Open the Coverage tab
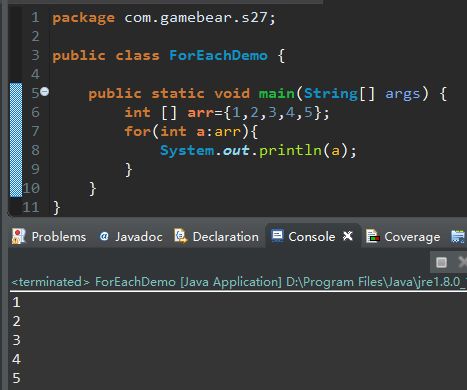Viewport: 467px width, 390px height. click(x=403, y=237)
